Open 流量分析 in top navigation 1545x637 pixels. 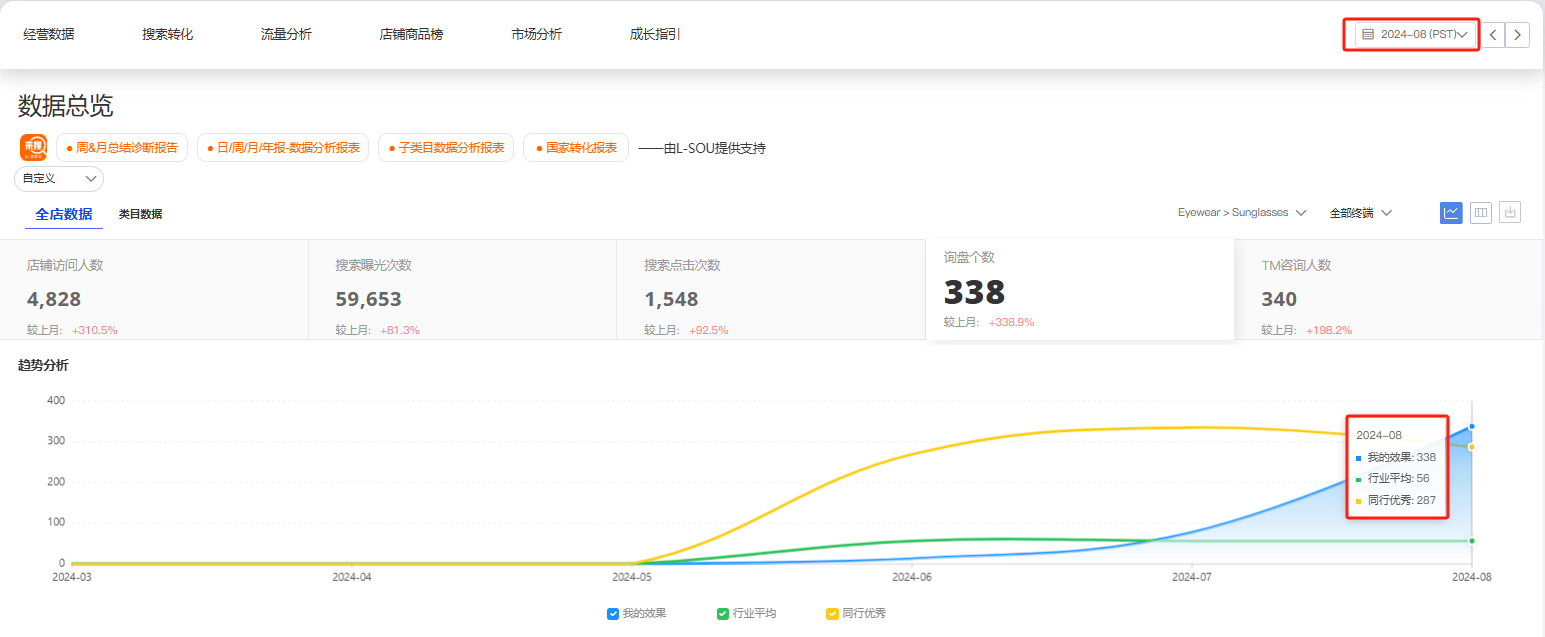coord(286,35)
